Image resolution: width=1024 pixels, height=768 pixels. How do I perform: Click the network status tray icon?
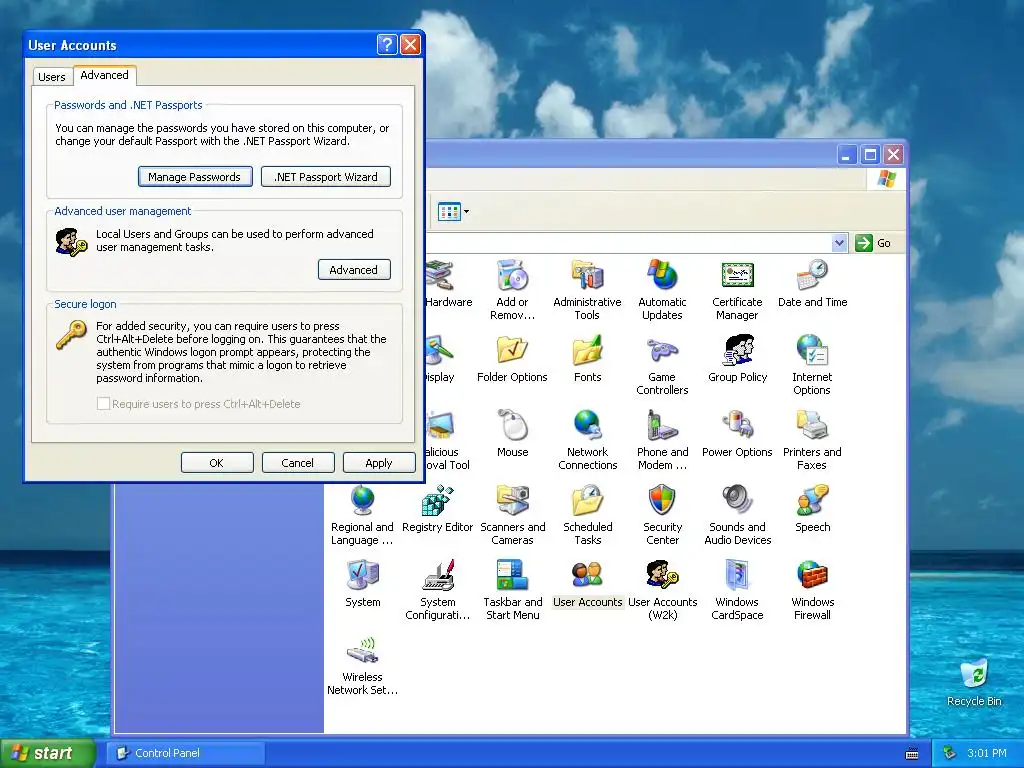(949, 753)
